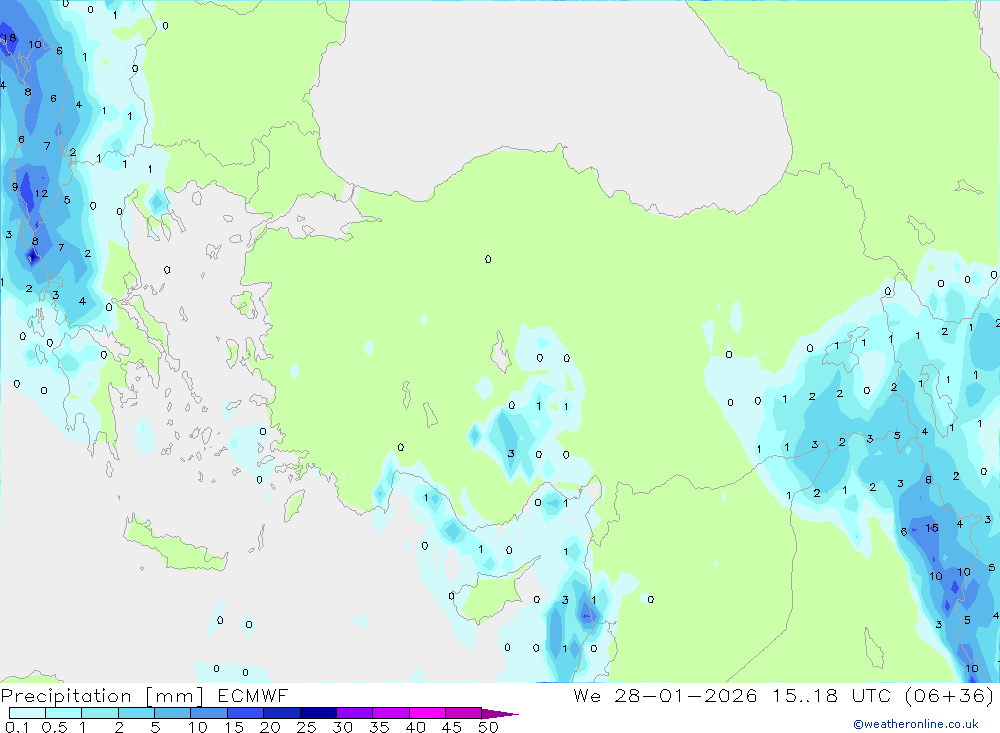Click the 0.1–0.5 mm legend color swatch
Viewport: 1000px width, 733px height.
[27, 713]
